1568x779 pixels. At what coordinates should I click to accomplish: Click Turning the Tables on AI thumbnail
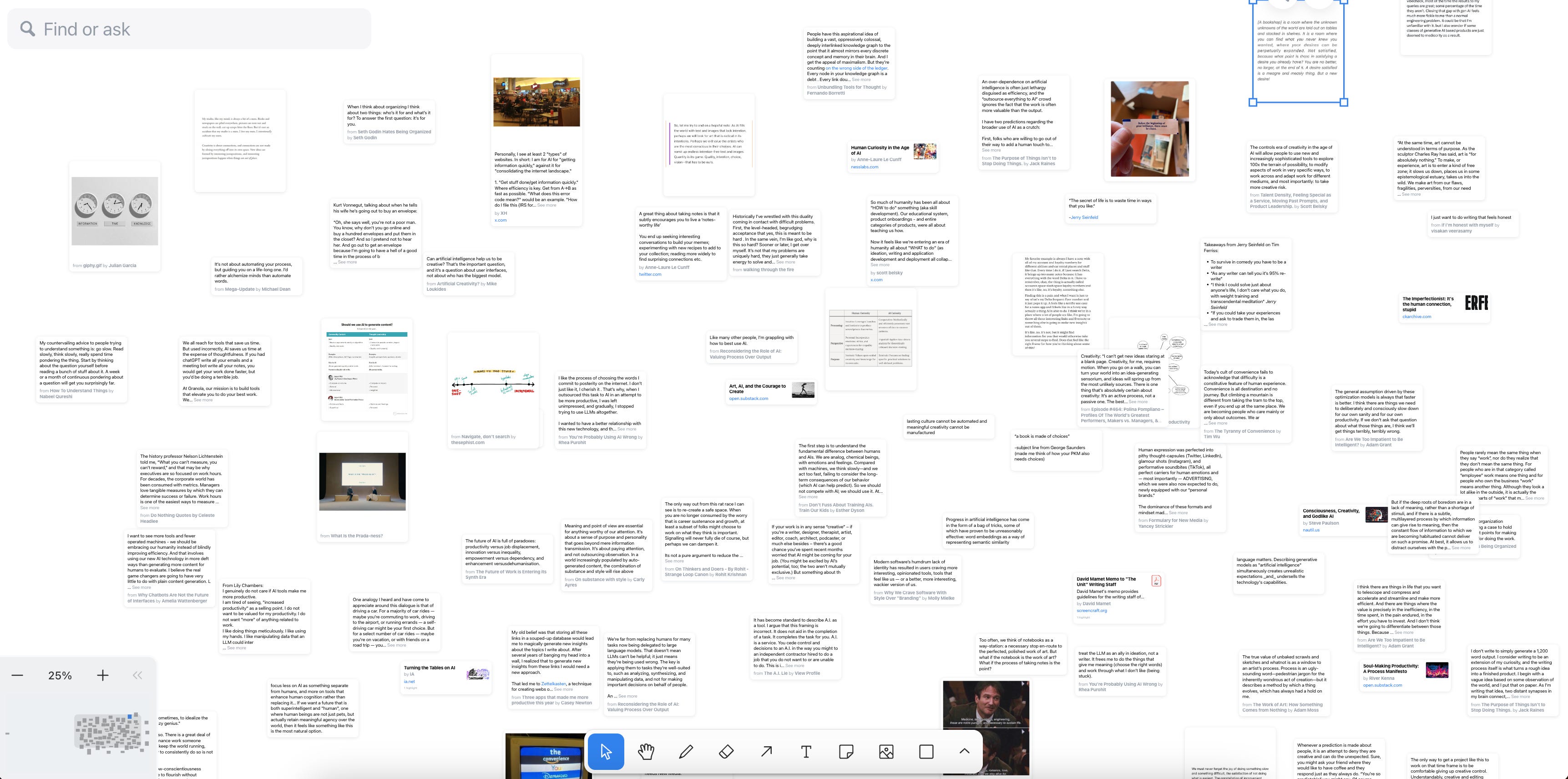pos(478,674)
